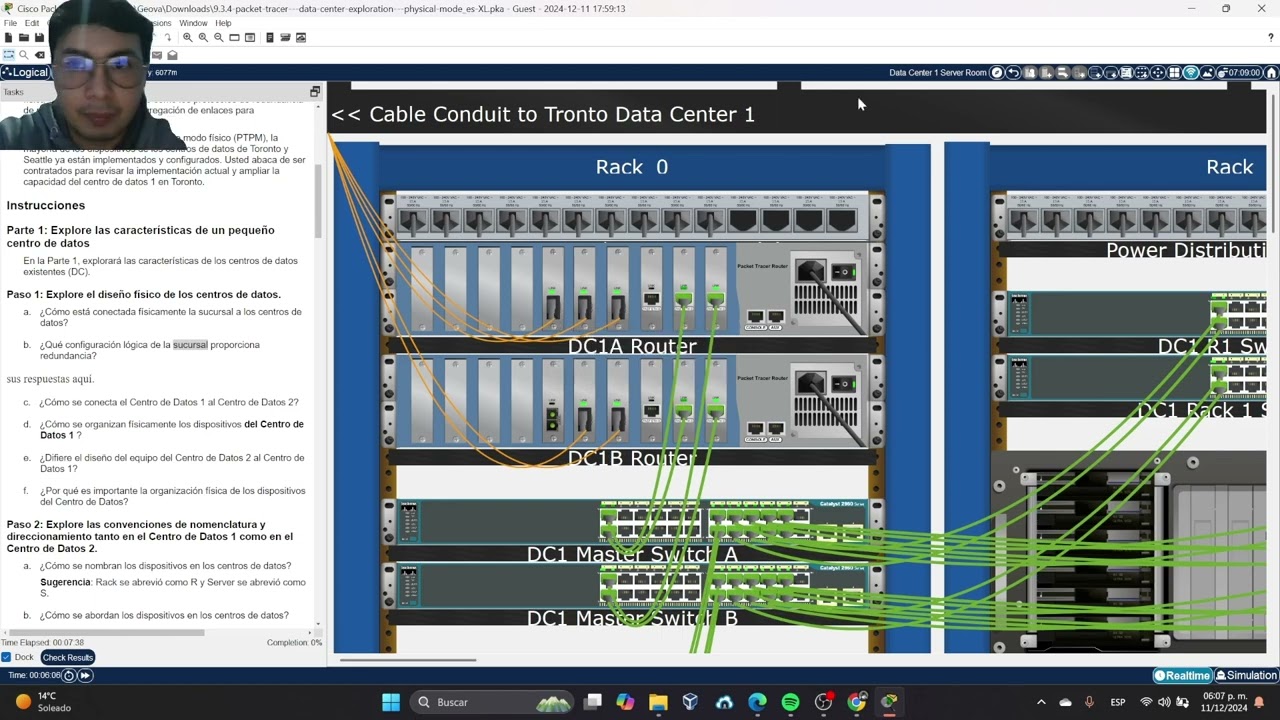Click the 'Data Center 1 Server Room' location label
This screenshot has height=720, width=1280.
pos(938,73)
